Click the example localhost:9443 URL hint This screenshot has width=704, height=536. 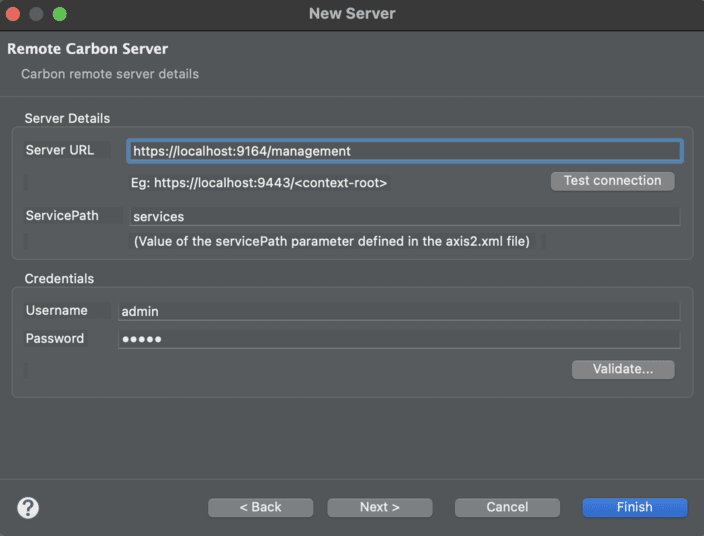coord(259,183)
